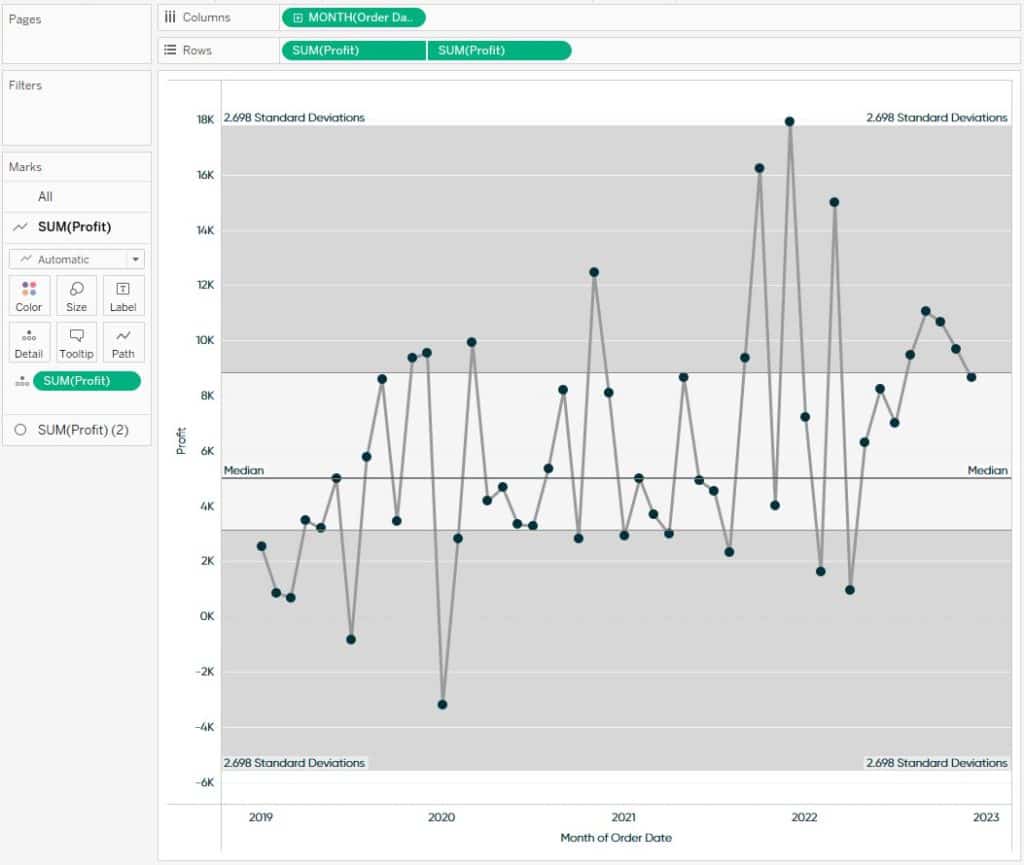Image resolution: width=1024 pixels, height=865 pixels.
Task: Open the Color mark property
Action: [28, 295]
